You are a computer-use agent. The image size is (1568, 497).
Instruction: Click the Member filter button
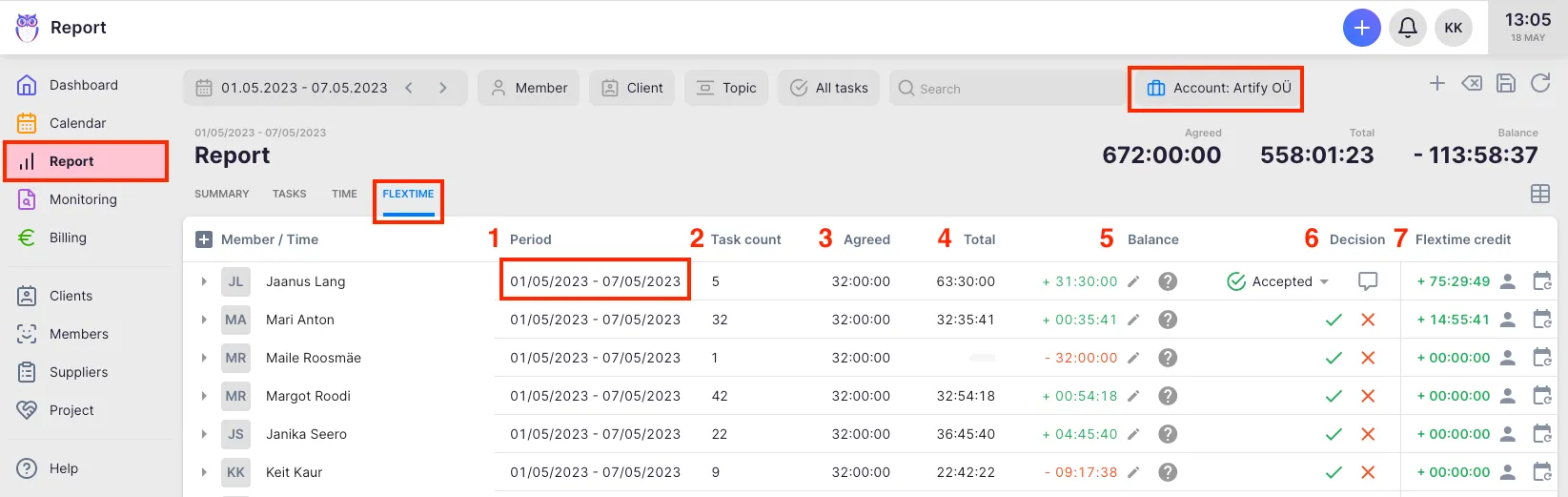tap(528, 88)
